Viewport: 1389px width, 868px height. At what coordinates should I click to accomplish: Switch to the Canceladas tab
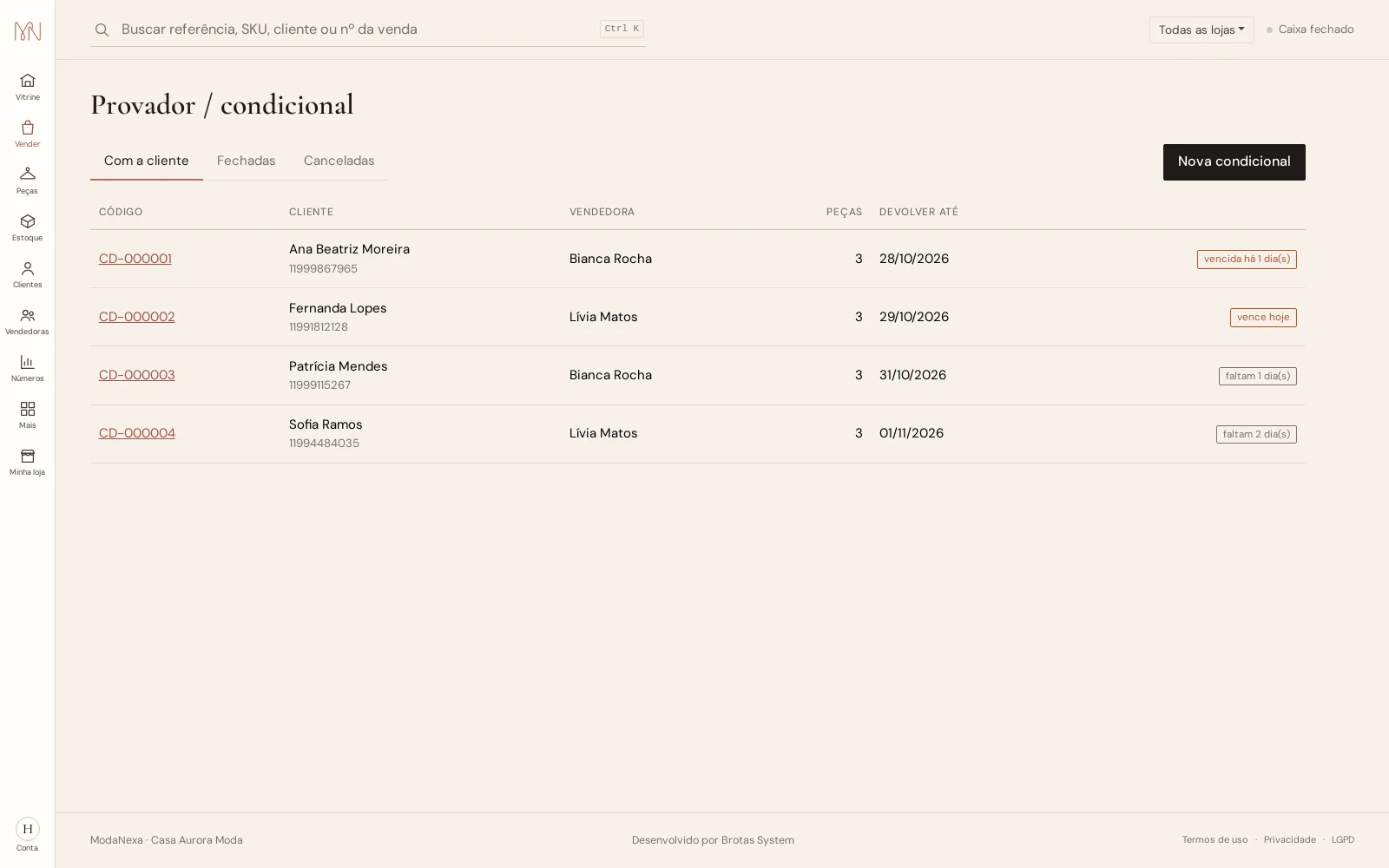pyautogui.click(x=339, y=161)
